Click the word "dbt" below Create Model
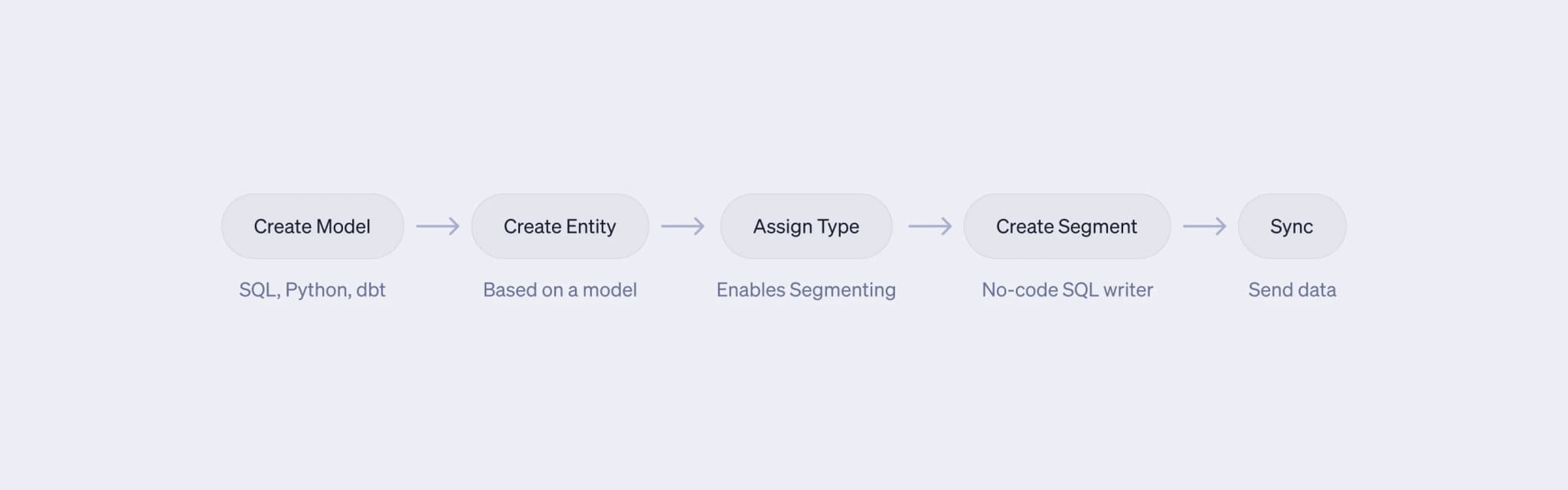 (371, 290)
